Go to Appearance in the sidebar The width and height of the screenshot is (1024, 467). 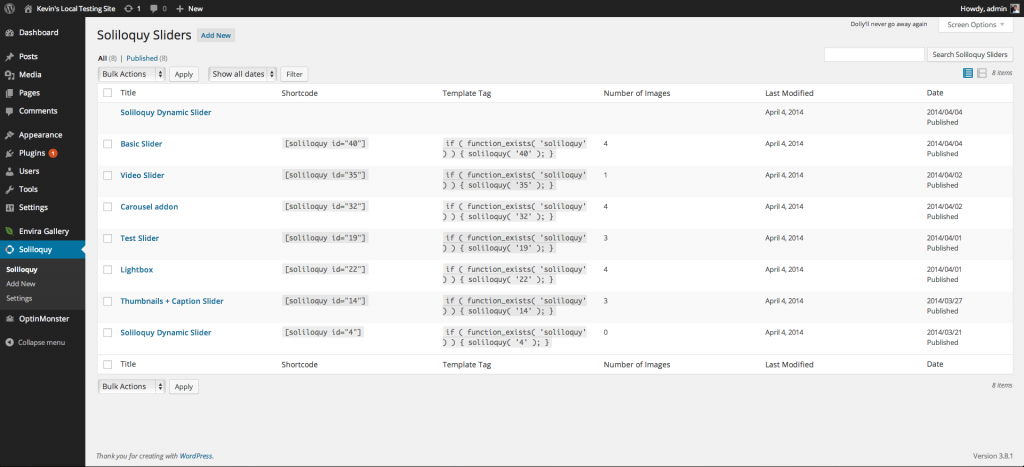point(40,135)
